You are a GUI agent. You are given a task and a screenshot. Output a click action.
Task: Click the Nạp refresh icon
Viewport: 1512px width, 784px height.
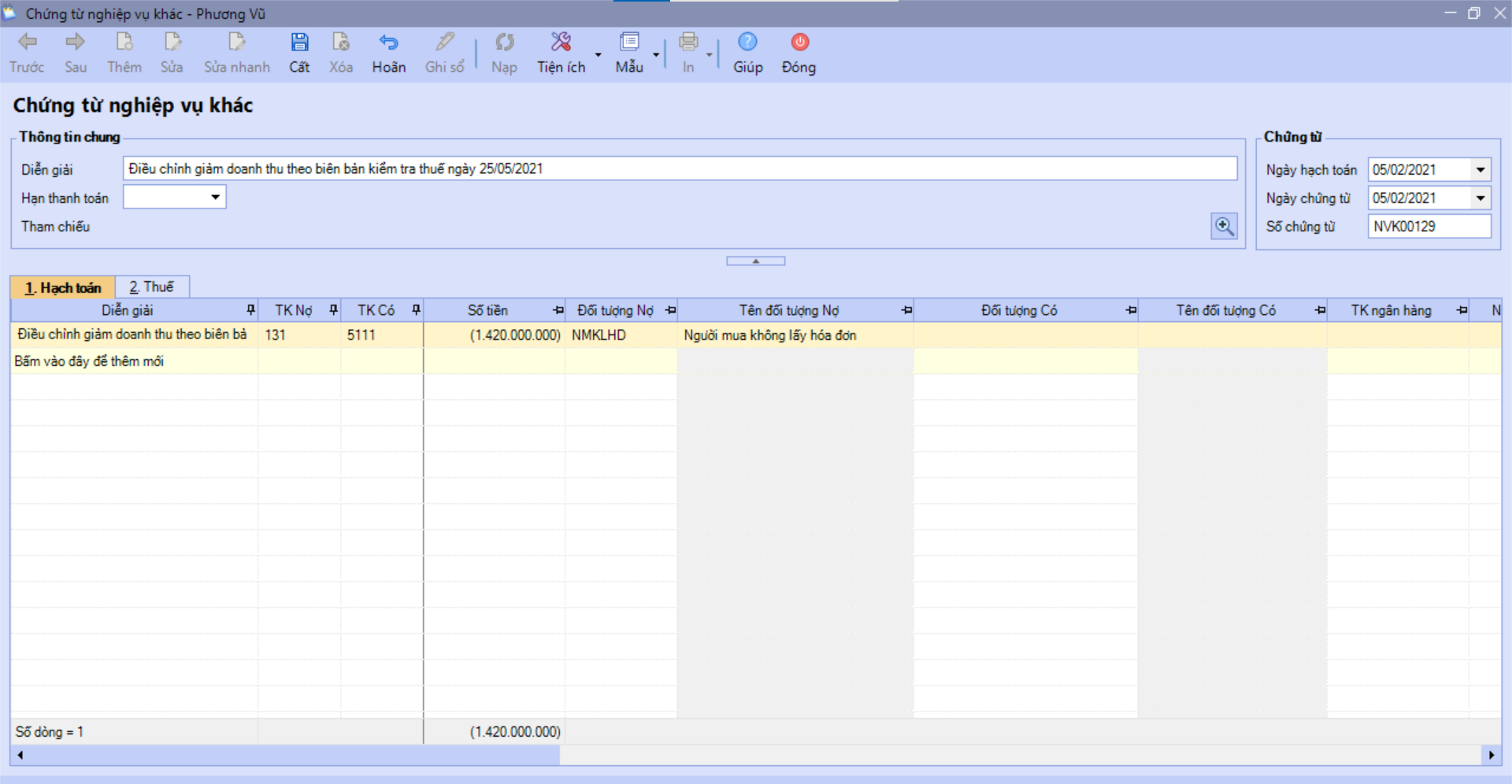(504, 43)
